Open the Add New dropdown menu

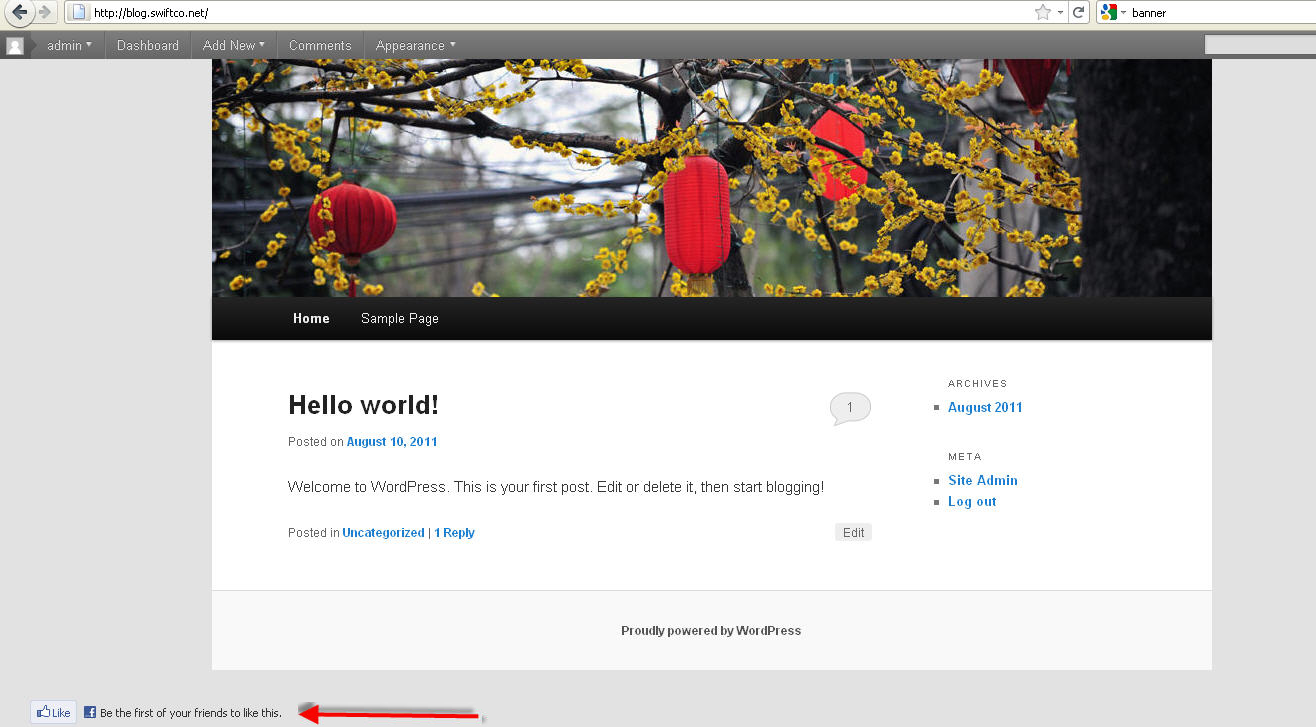pyautogui.click(x=233, y=44)
